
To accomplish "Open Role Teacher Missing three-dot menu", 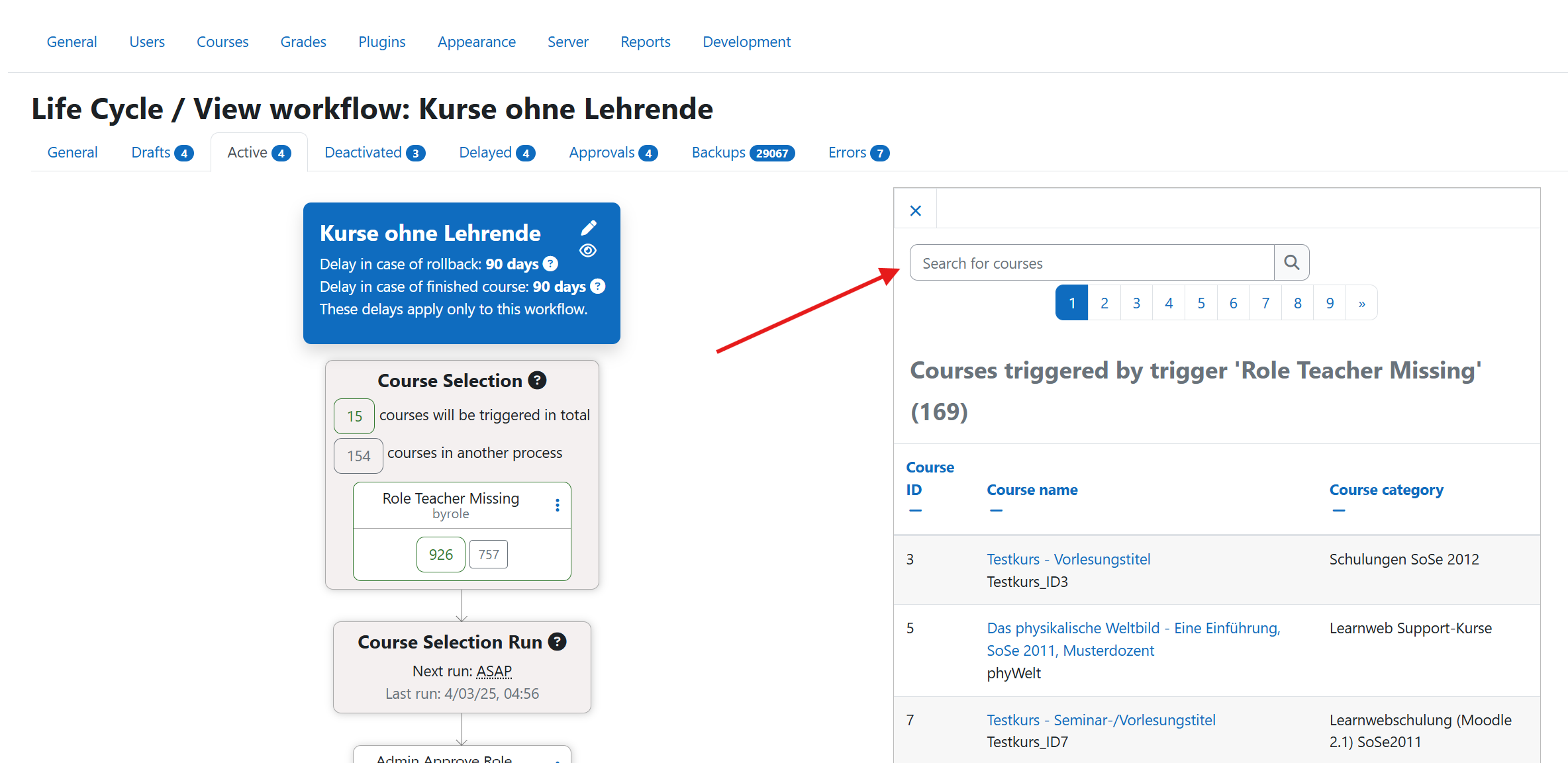I will click(558, 506).
